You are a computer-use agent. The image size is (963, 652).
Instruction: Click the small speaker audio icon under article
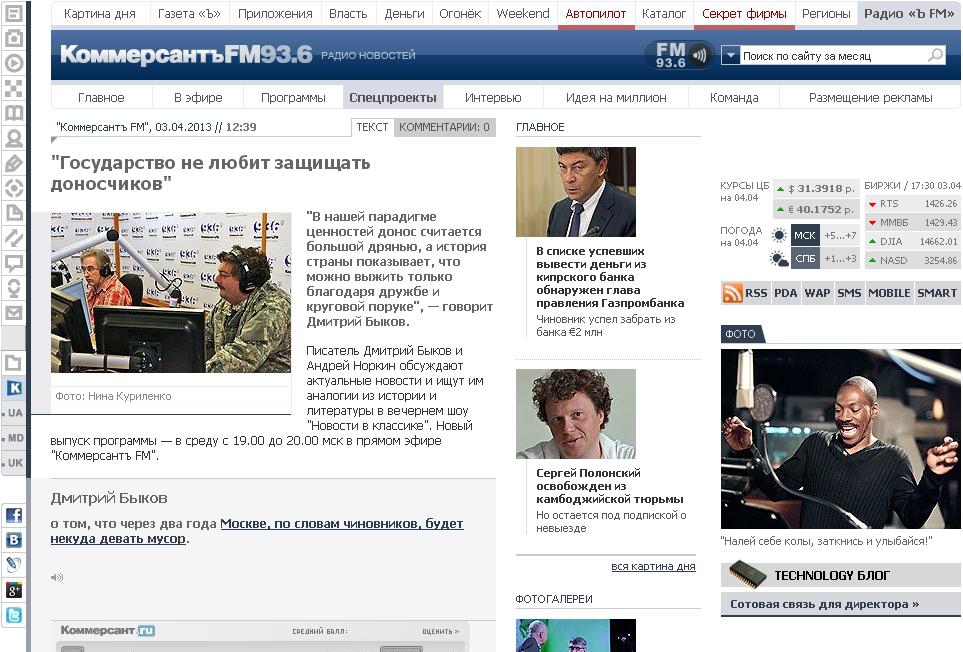pyautogui.click(x=57, y=577)
